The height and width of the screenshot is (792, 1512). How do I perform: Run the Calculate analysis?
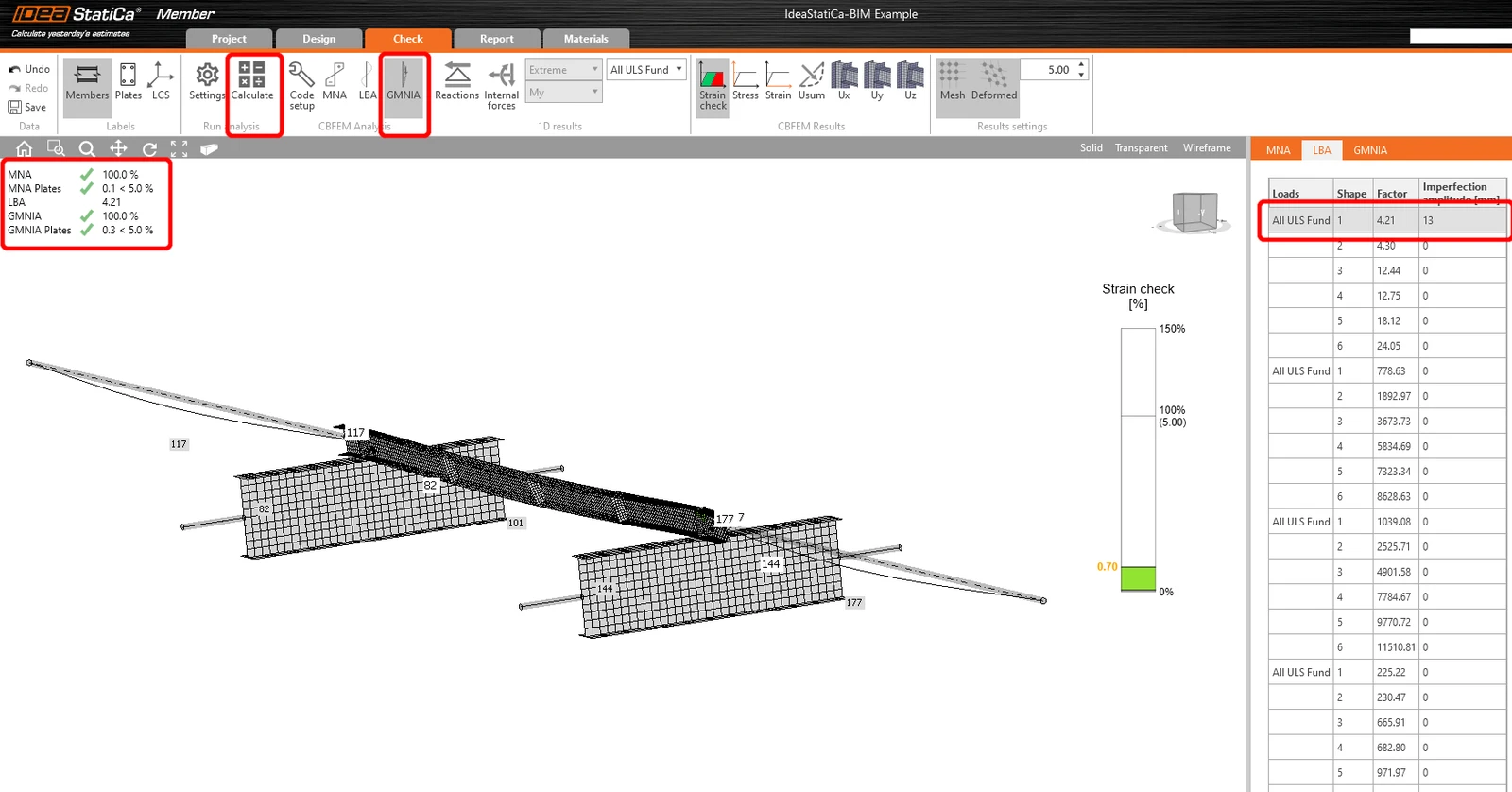252,82
